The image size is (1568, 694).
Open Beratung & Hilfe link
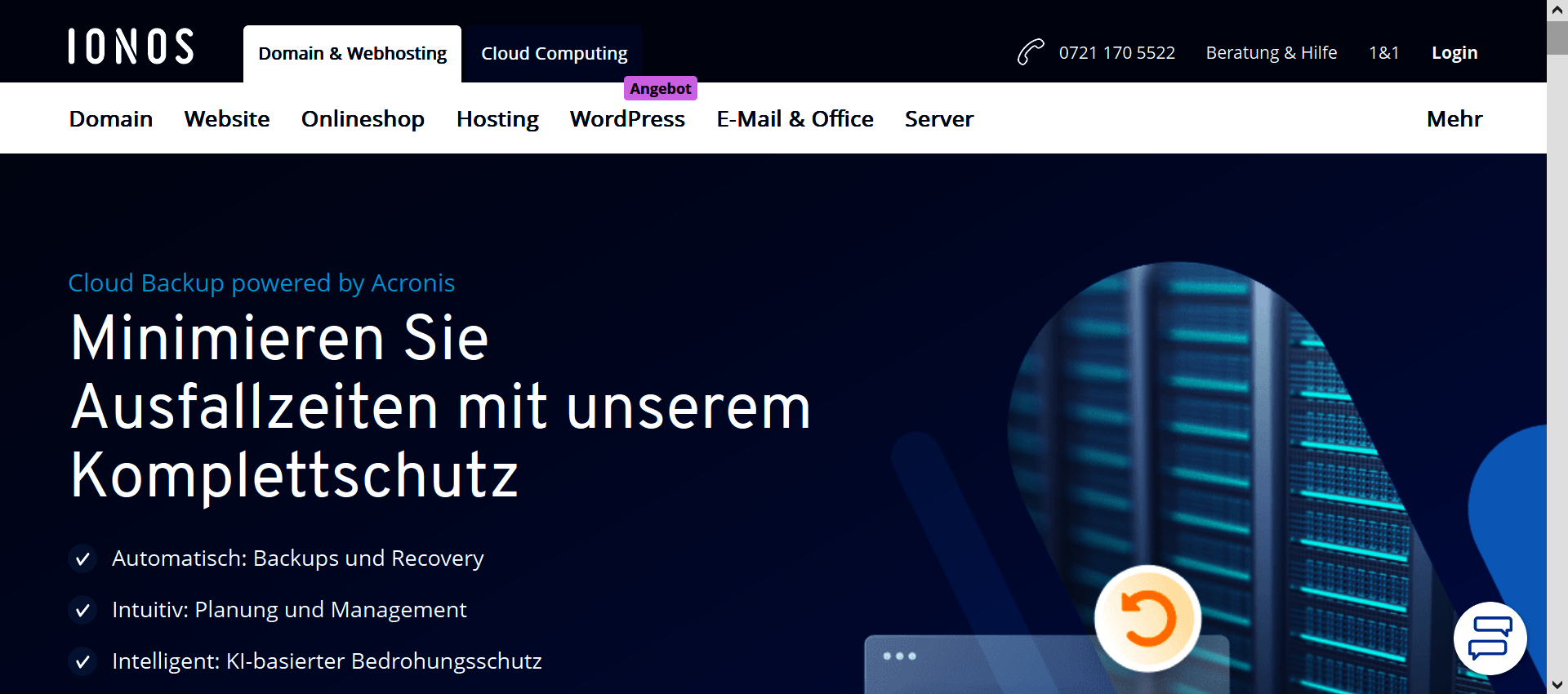(1272, 53)
